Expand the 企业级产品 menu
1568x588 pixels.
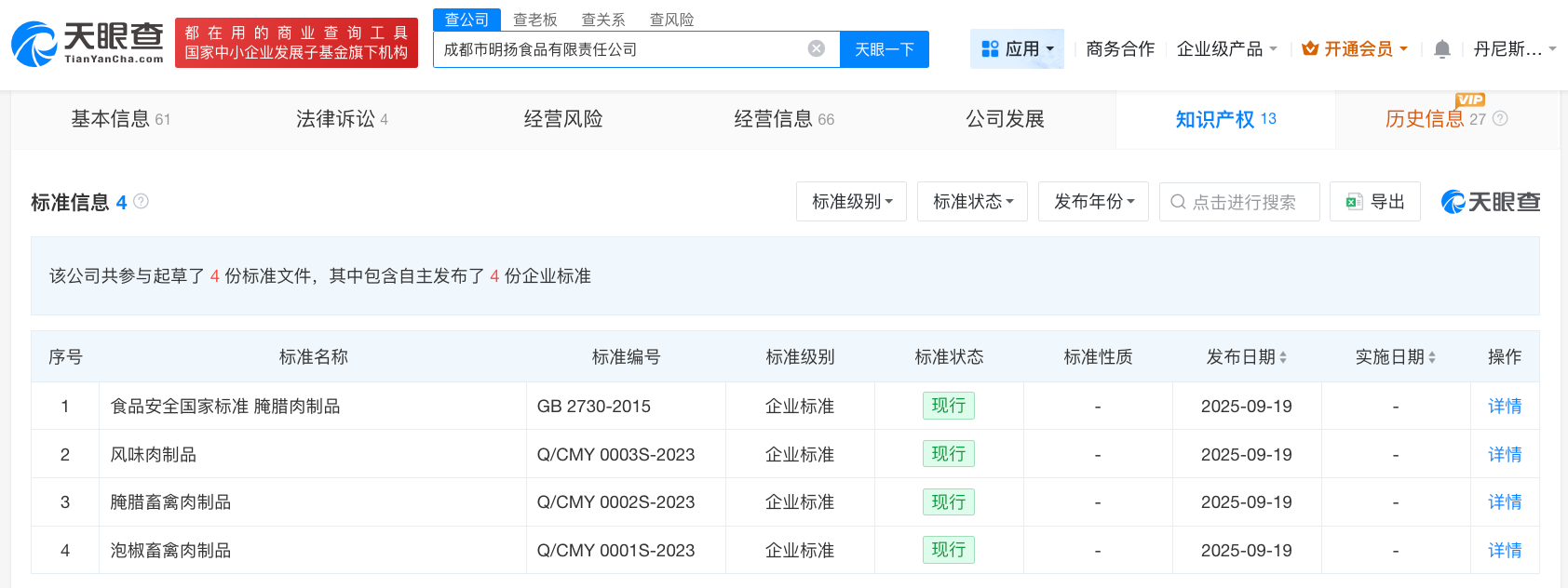[1226, 48]
